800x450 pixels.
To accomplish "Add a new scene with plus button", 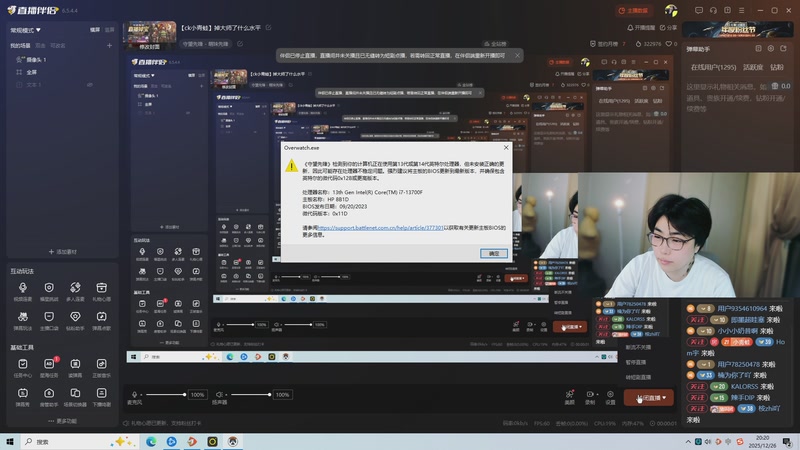I will [109, 45].
